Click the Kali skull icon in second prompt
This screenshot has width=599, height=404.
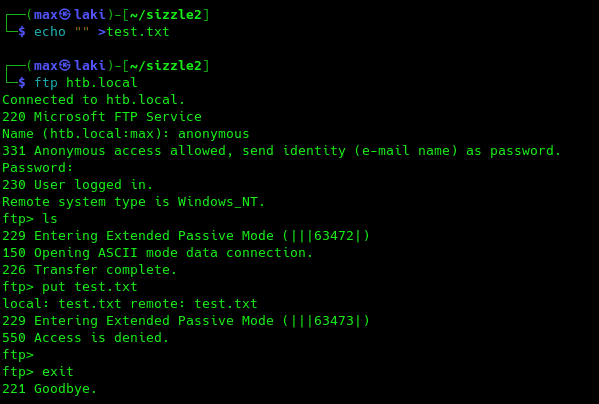[65, 66]
